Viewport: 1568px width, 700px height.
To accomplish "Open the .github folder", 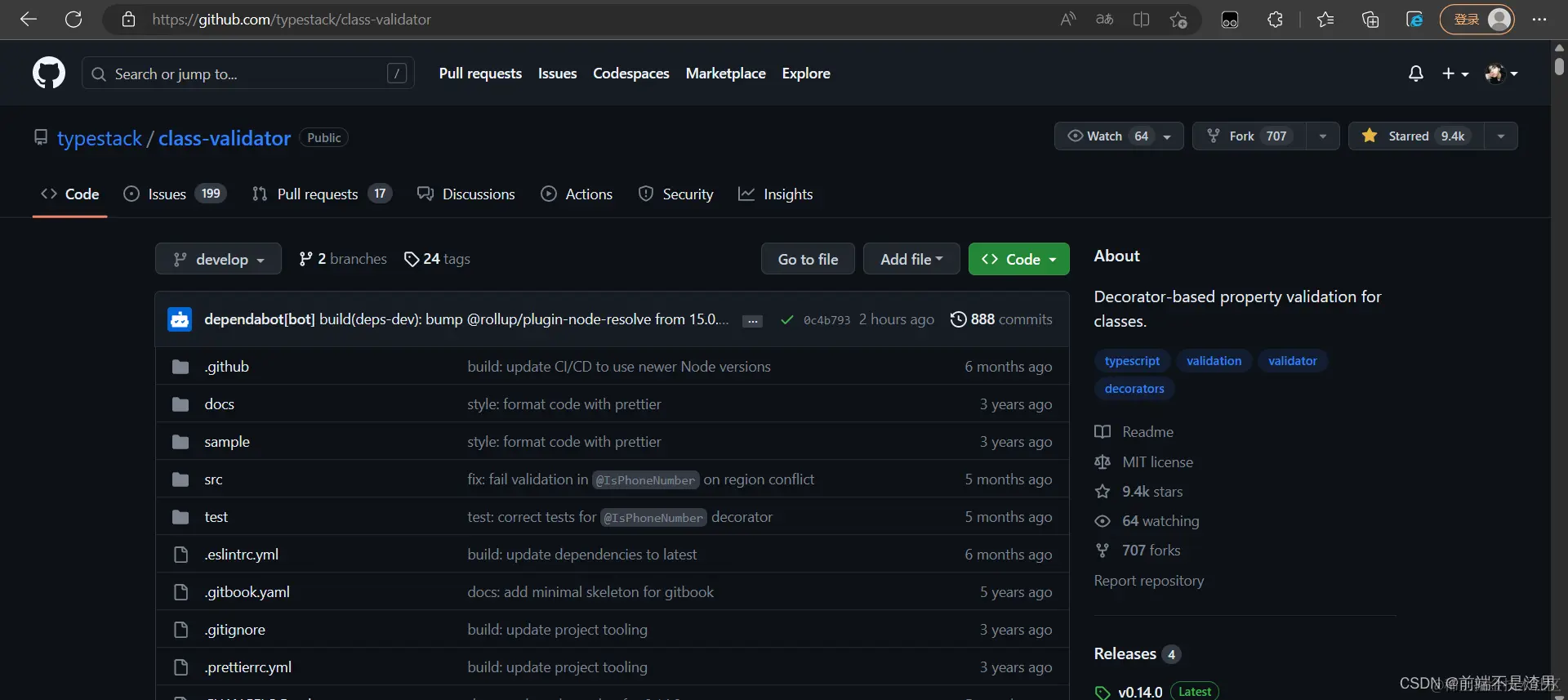I will [x=227, y=367].
